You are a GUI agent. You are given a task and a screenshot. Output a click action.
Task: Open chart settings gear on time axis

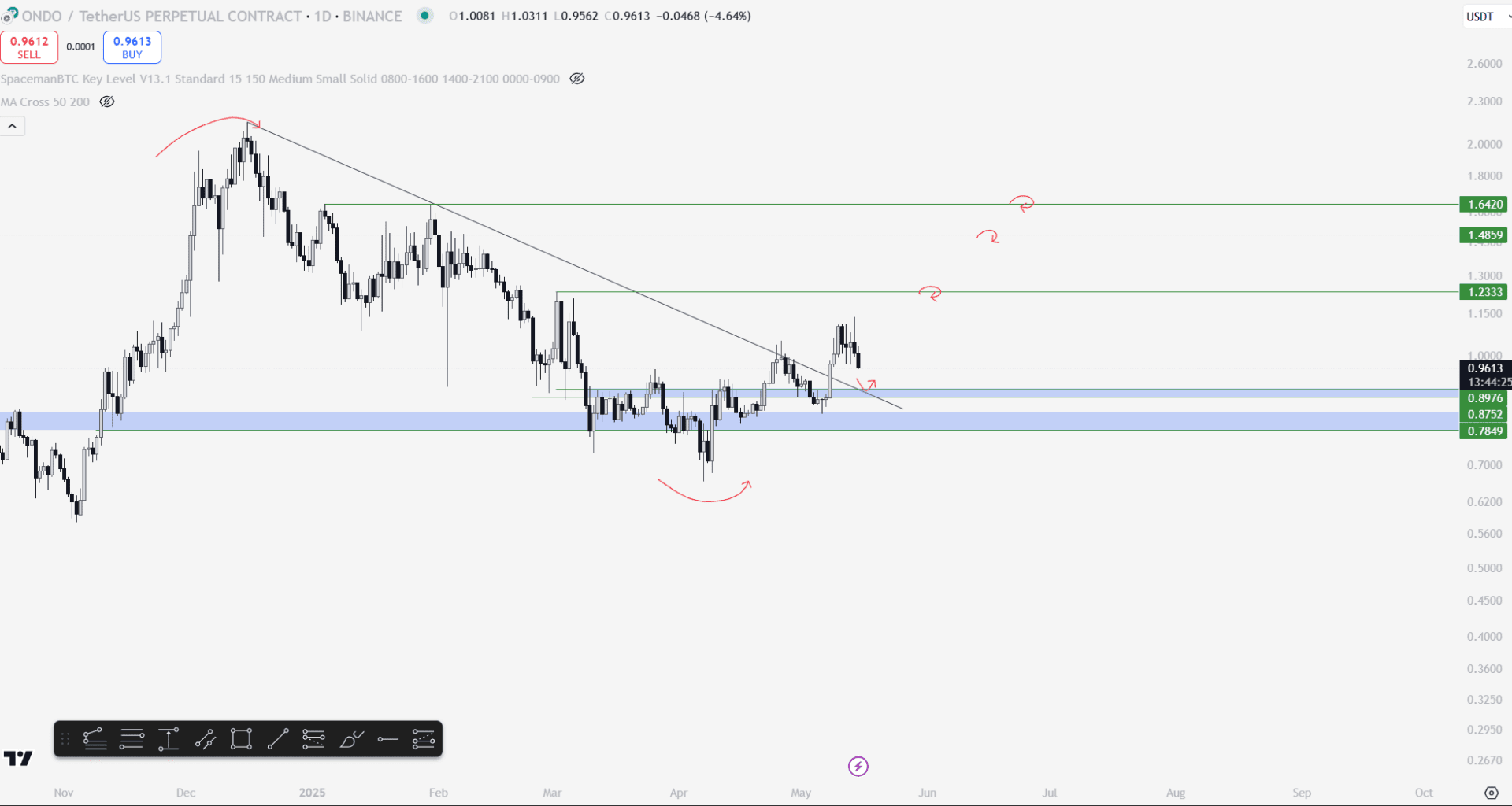tap(1492, 793)
